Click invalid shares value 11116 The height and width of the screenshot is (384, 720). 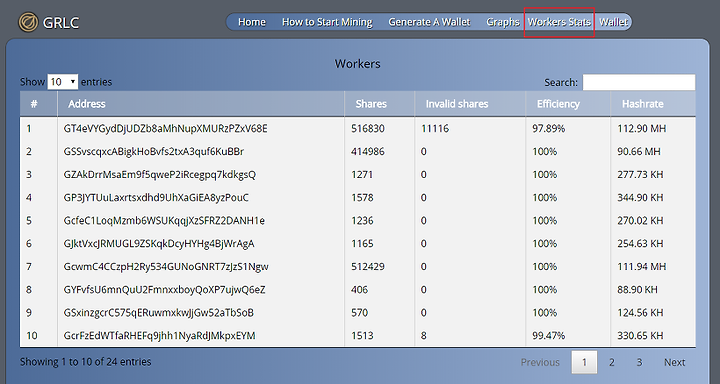tap(435, 129)
